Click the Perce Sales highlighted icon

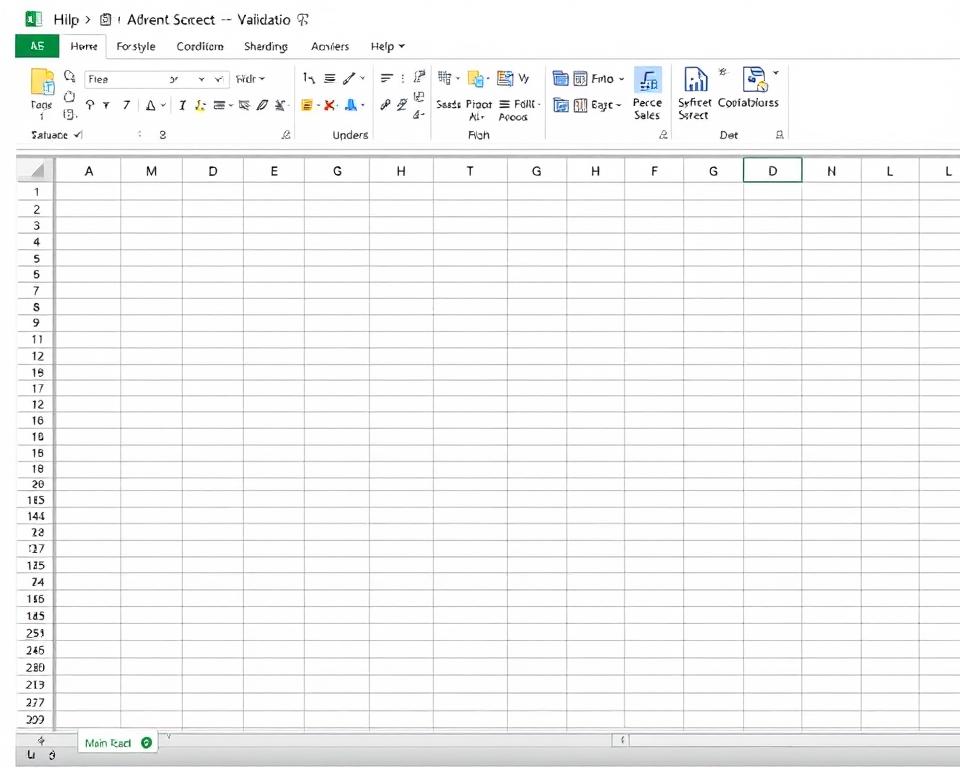coord(648,81)
